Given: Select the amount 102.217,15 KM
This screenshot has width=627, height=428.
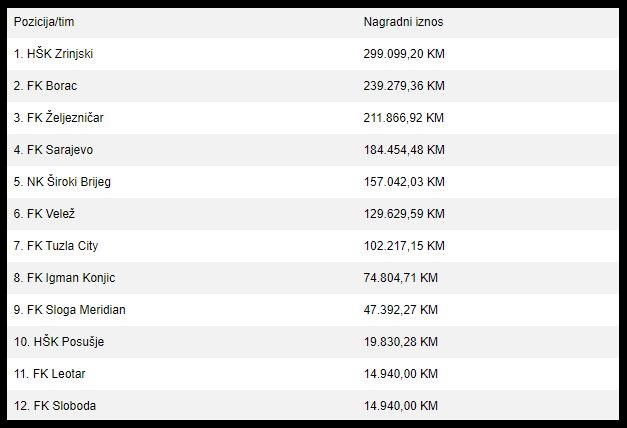Looking at the screenshot, I should pos(404,246).
